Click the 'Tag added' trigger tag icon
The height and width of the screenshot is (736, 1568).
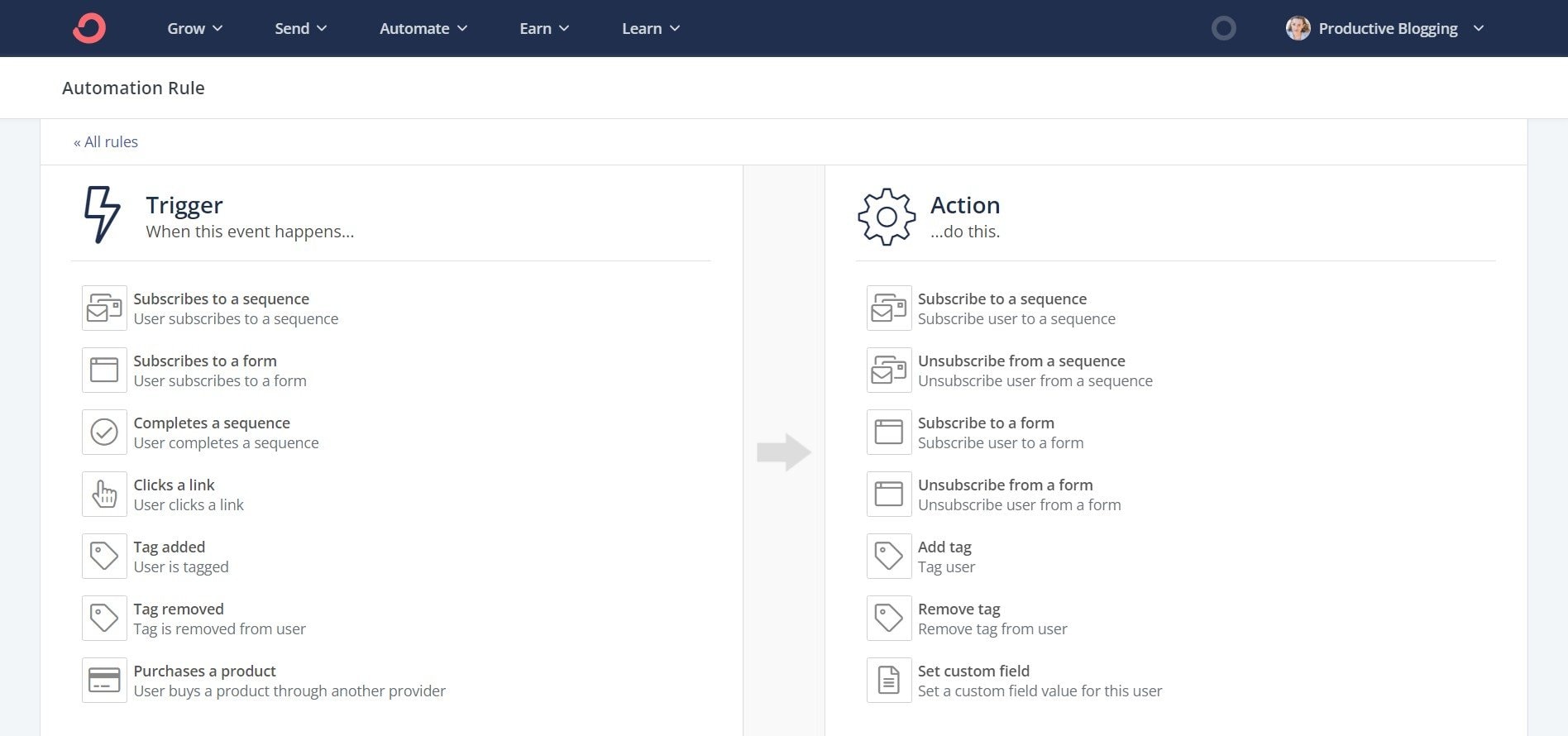[x=104, y=556]
